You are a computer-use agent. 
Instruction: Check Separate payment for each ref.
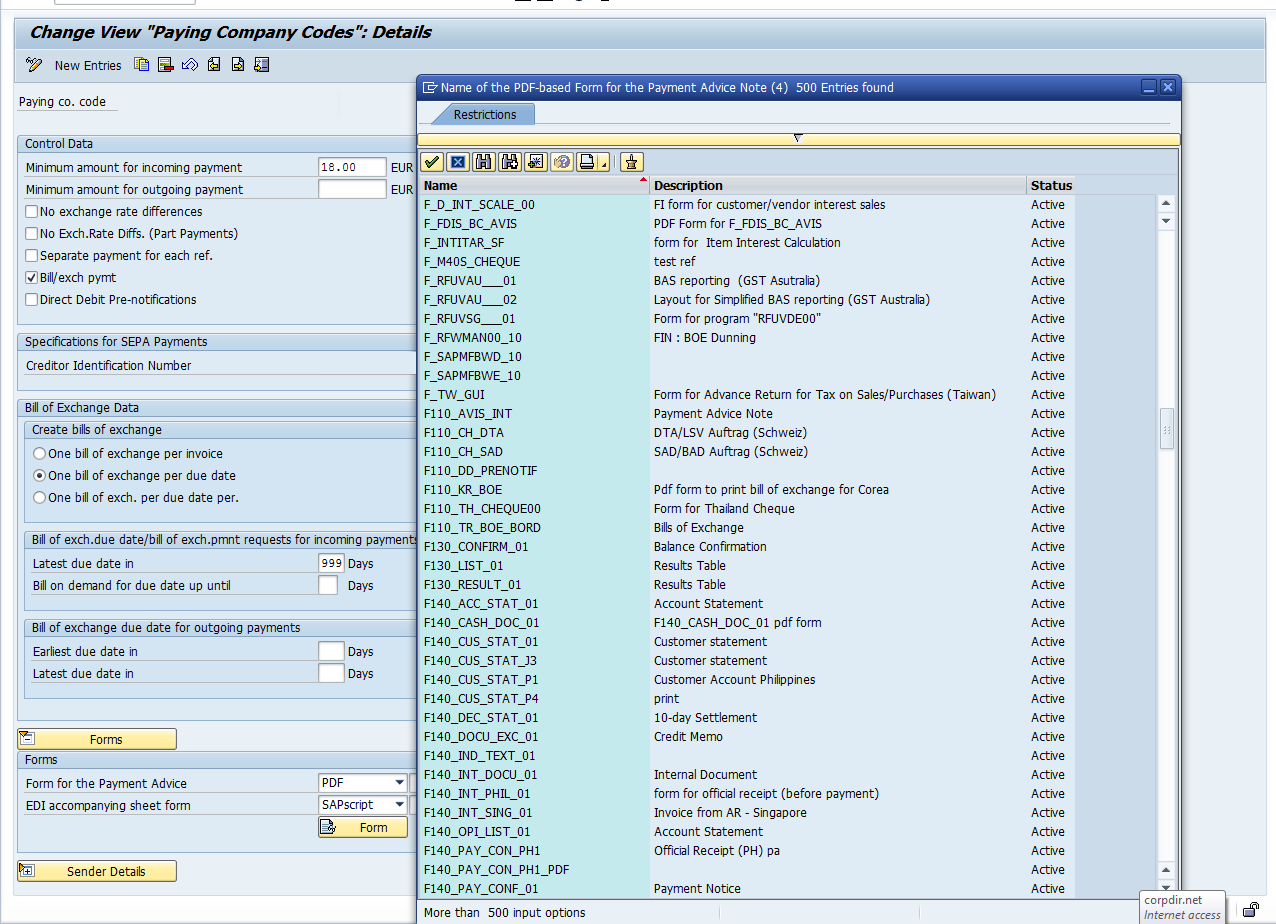click(x=32, y=256)
